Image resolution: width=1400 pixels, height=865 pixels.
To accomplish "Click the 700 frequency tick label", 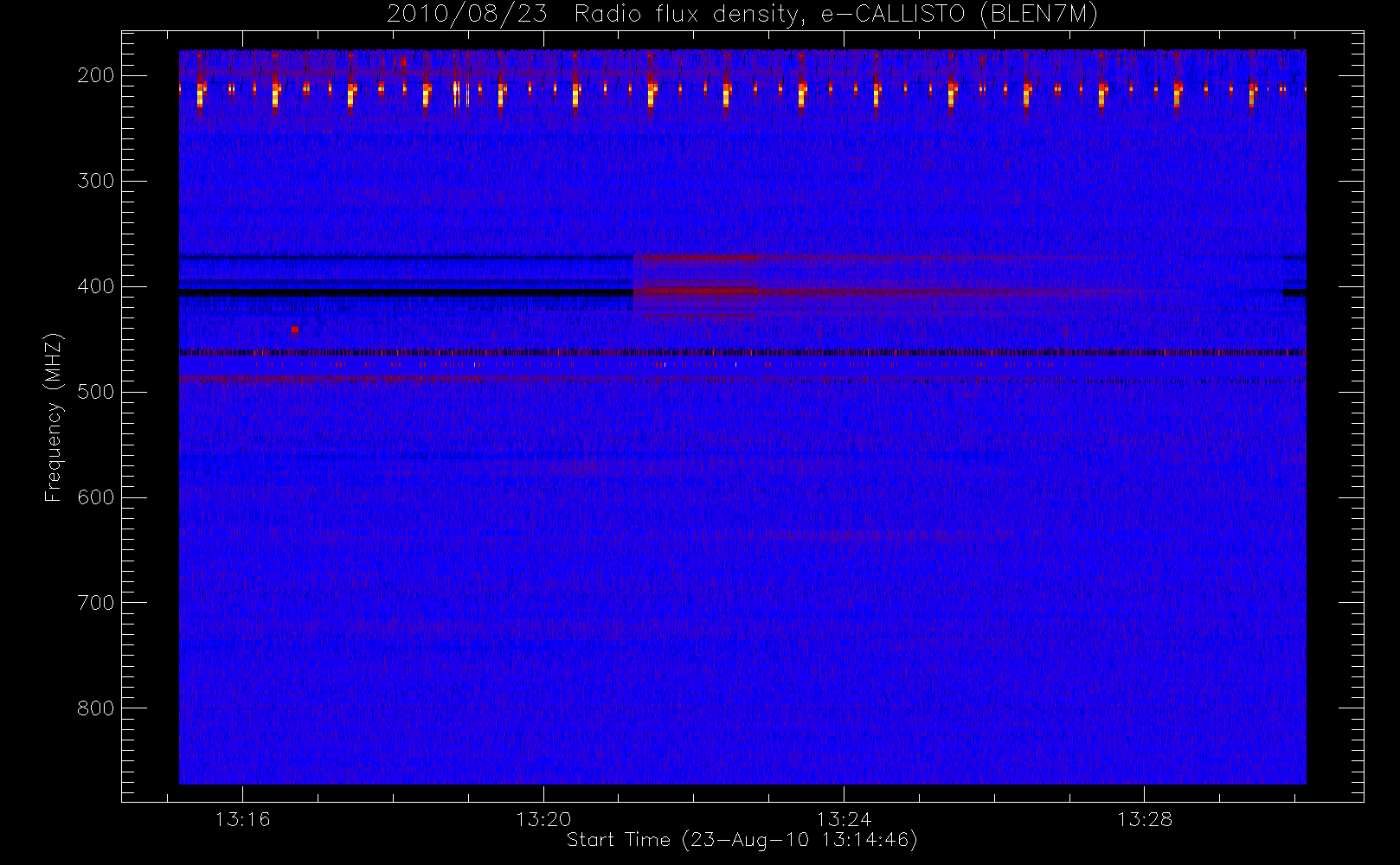I will (96, 603).
